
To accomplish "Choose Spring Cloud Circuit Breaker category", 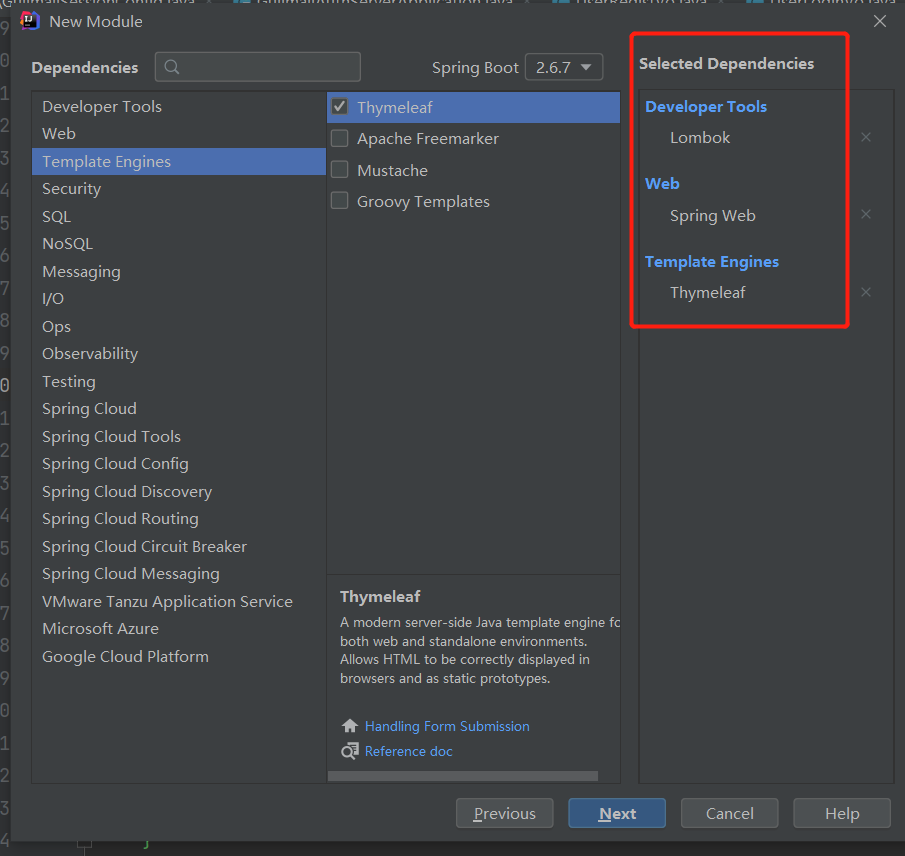I will tap(179, 546).
